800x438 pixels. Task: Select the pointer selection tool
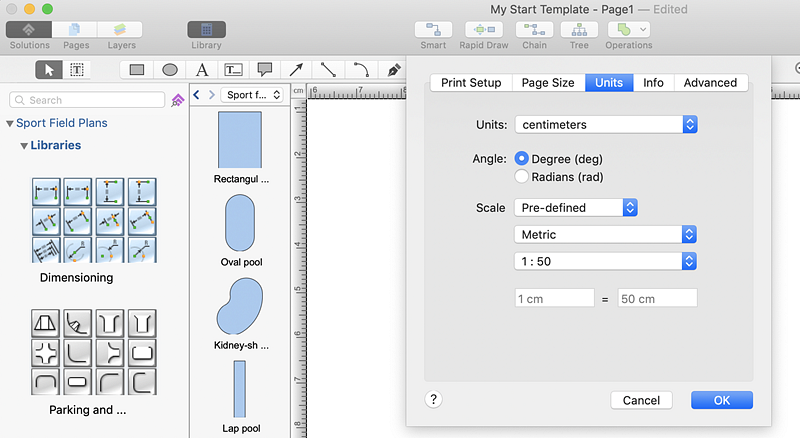(x=47, y=70)
